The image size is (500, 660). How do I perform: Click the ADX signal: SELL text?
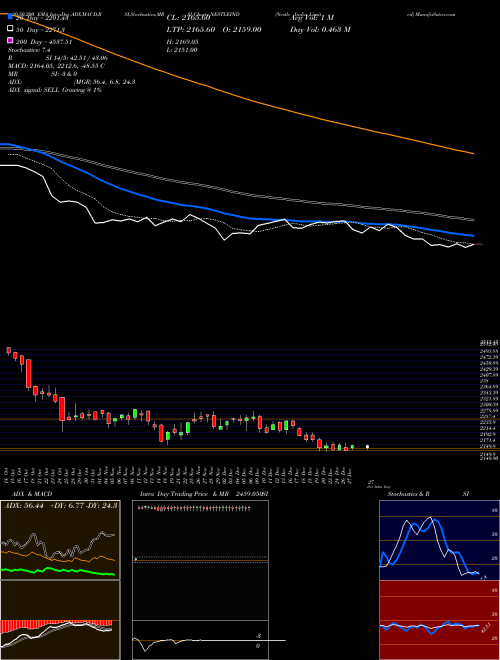pos(55,90)
